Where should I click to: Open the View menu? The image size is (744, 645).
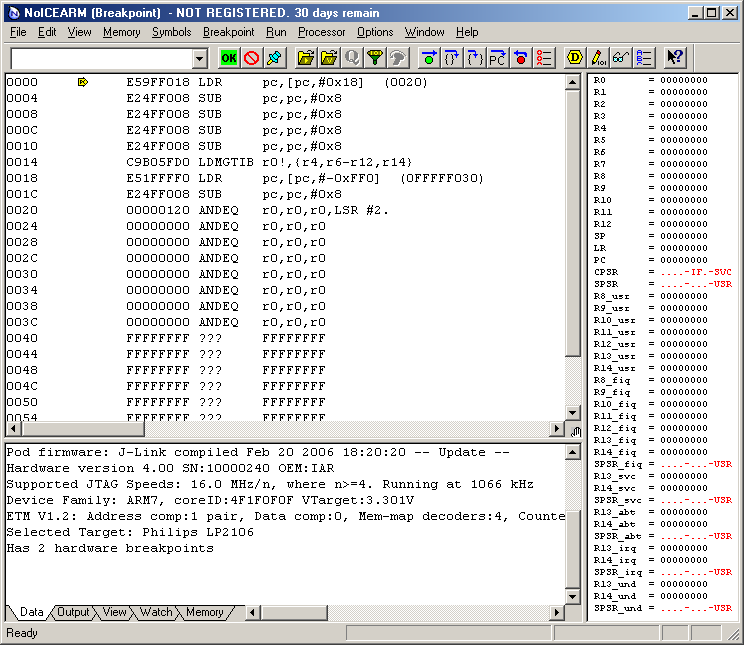(79, 32)
